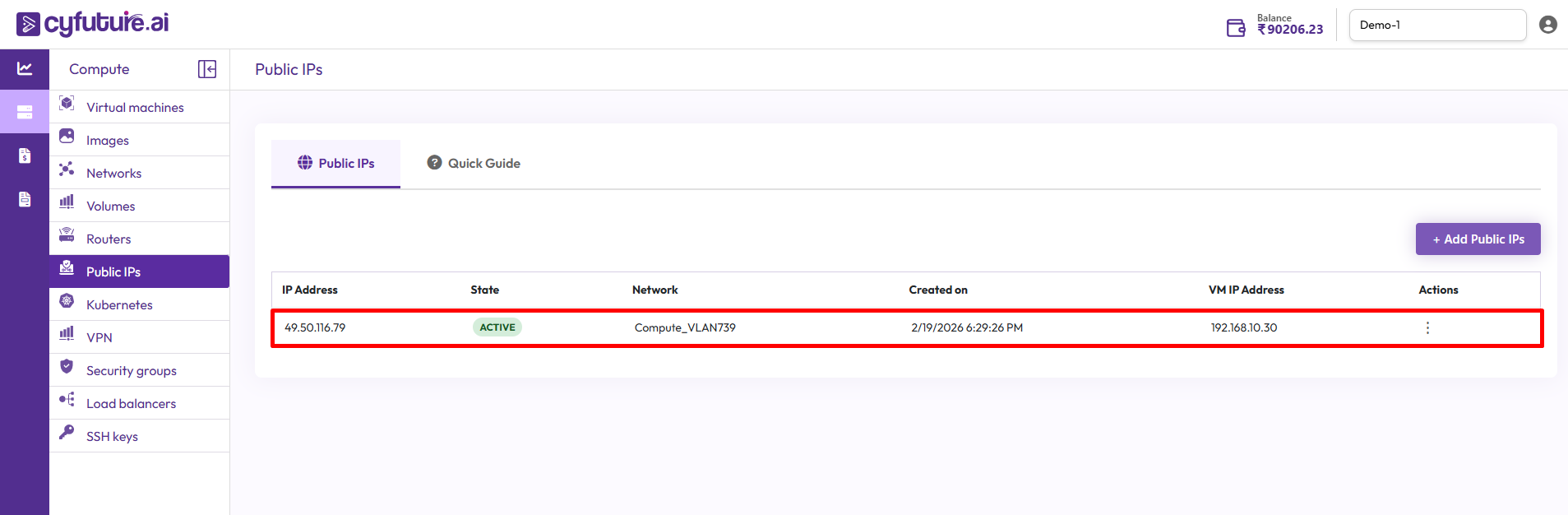Screen dimensions: 1568x515
Task: Collapse the Compute sidebar panel
Action: 207,69
